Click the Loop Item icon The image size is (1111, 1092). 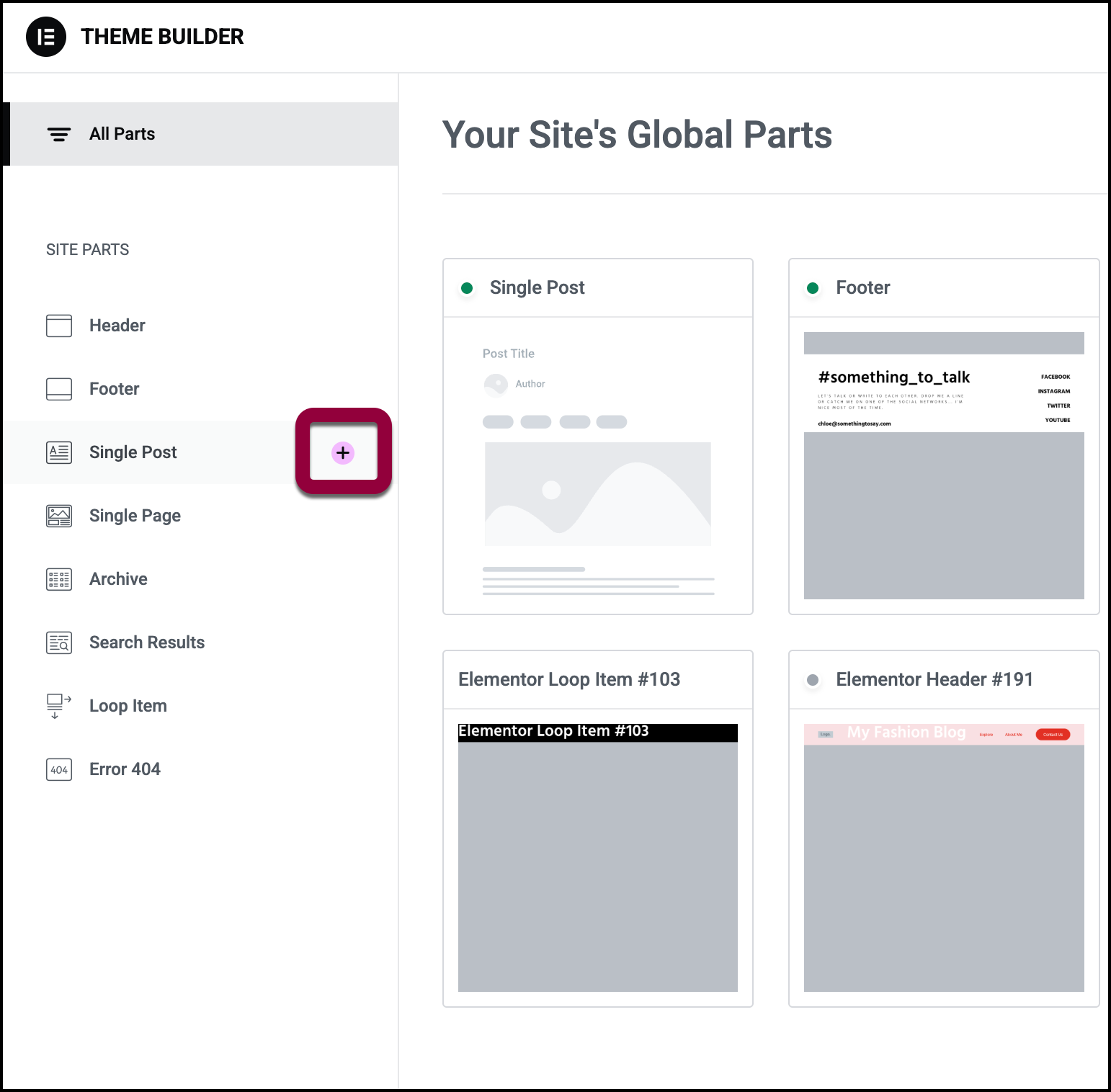pos(59,706)
